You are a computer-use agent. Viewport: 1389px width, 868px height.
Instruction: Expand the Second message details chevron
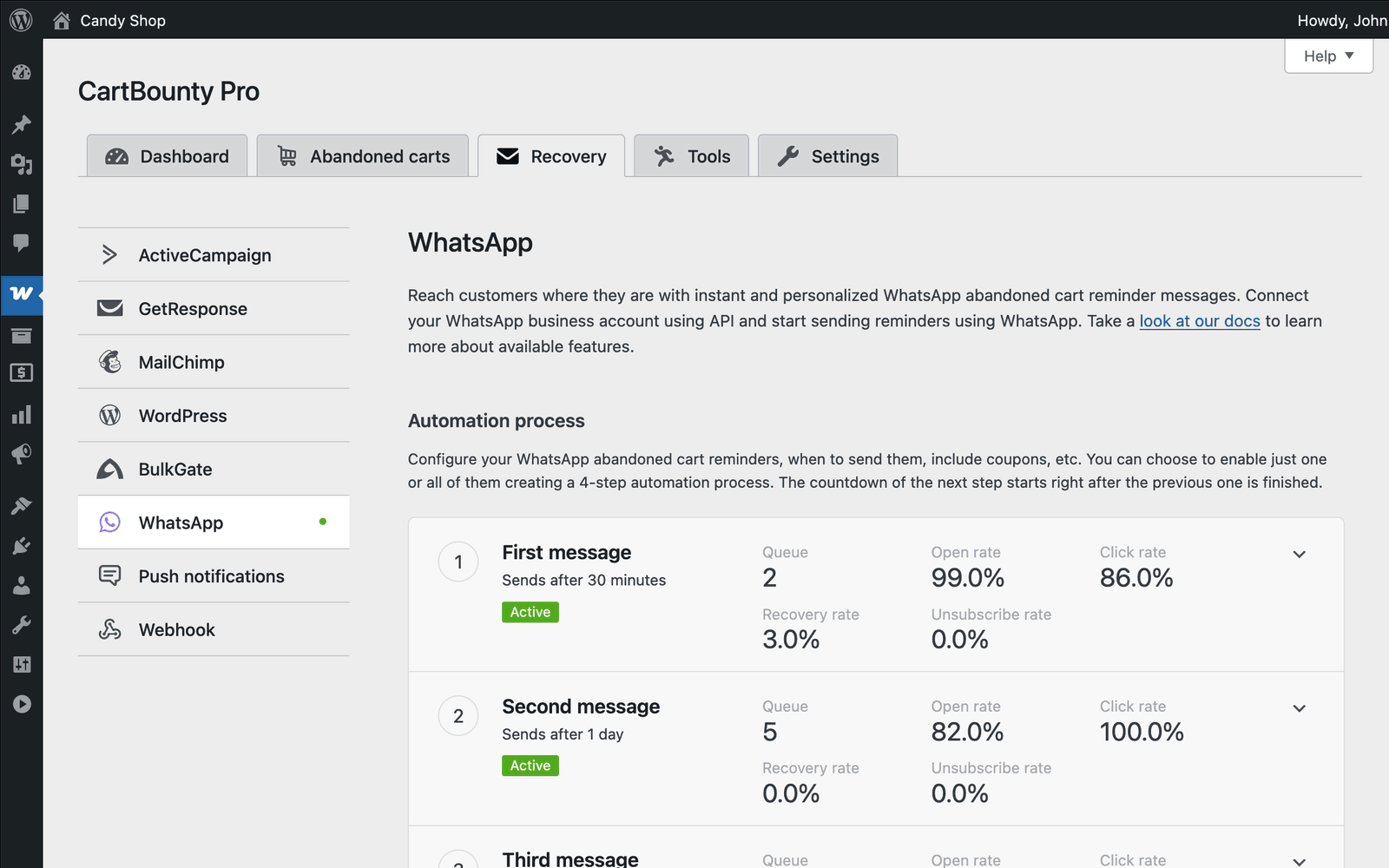(x=1299, y=708)
